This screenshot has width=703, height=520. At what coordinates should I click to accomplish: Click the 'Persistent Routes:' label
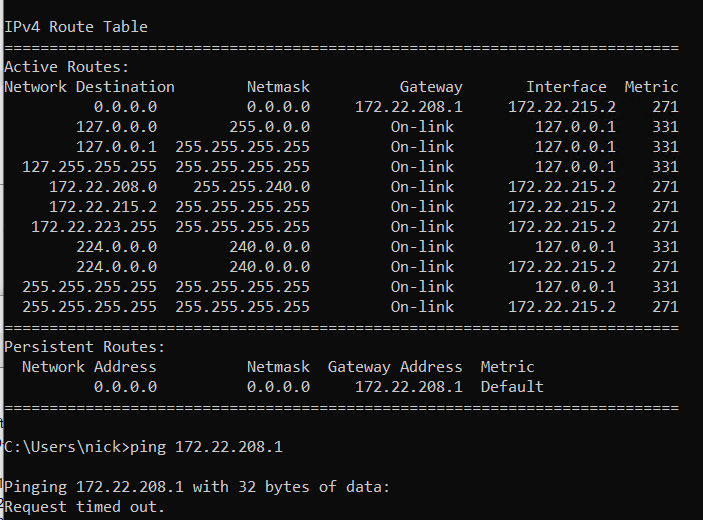click(x=85, y=347)
